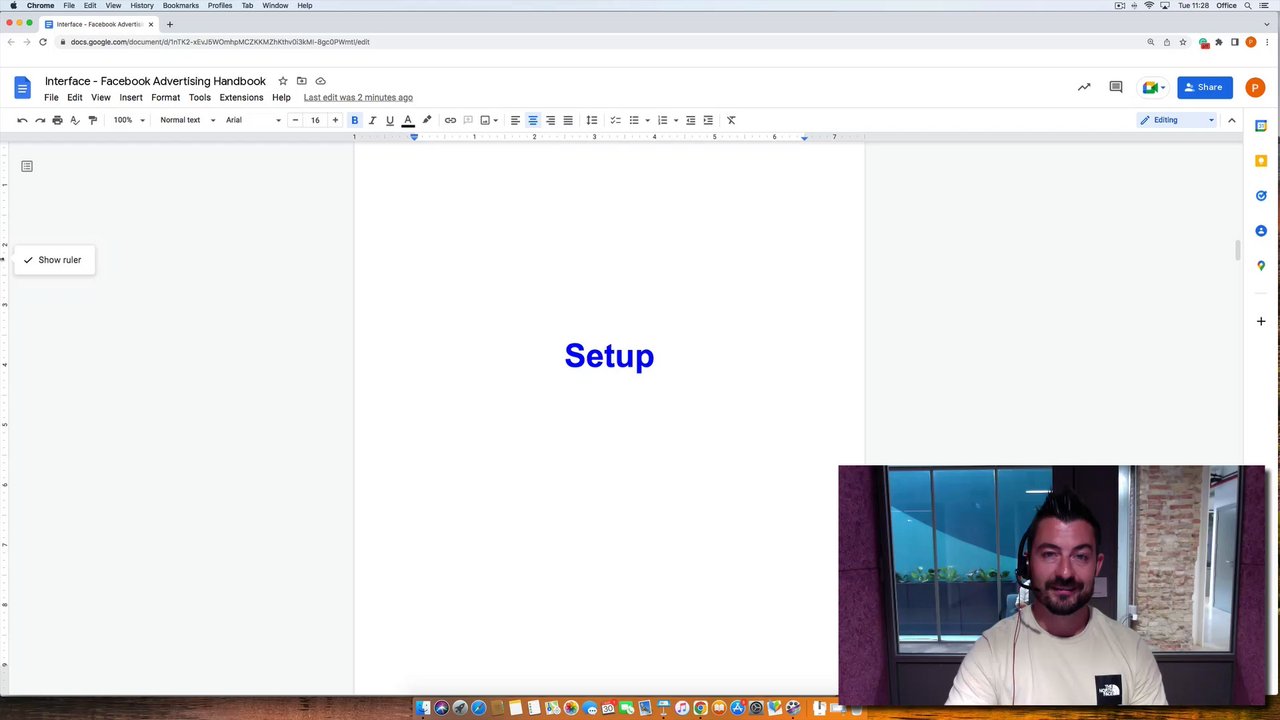Toggle italic formatting

(372, 120)
